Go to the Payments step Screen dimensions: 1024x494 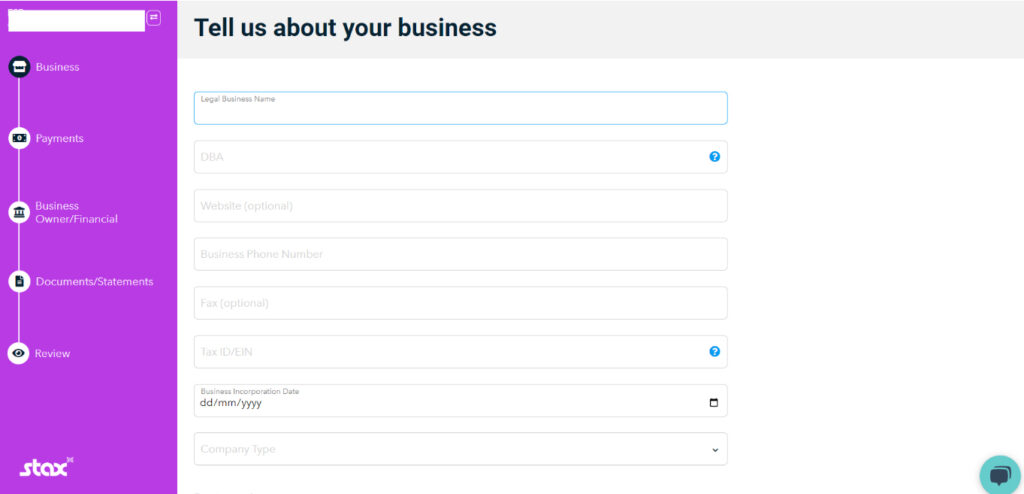coord(60,138)
